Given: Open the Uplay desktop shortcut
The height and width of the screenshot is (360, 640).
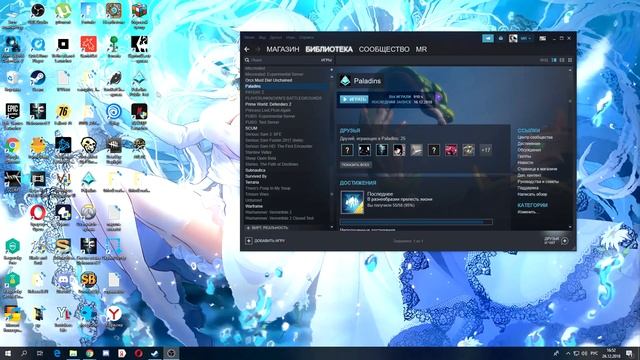Looking at the screenshot, I should 114,114.
